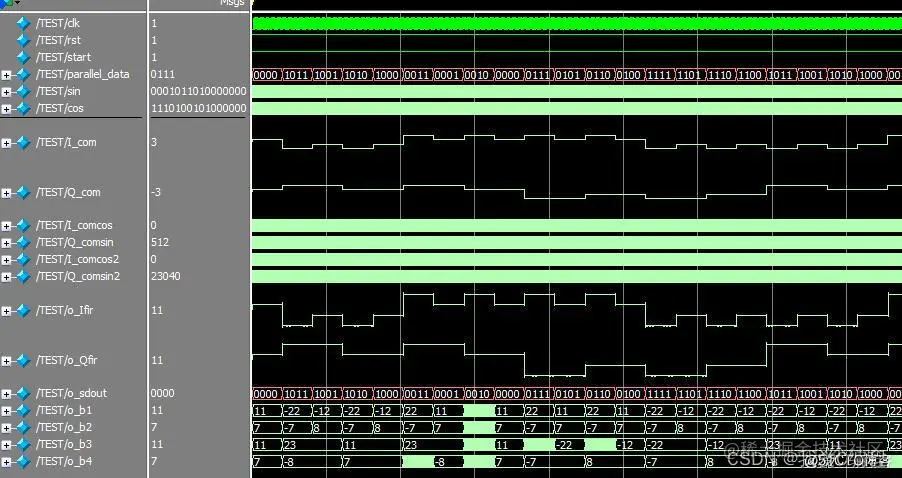Click the parallel_data value 0111

(x=163, y=74)
